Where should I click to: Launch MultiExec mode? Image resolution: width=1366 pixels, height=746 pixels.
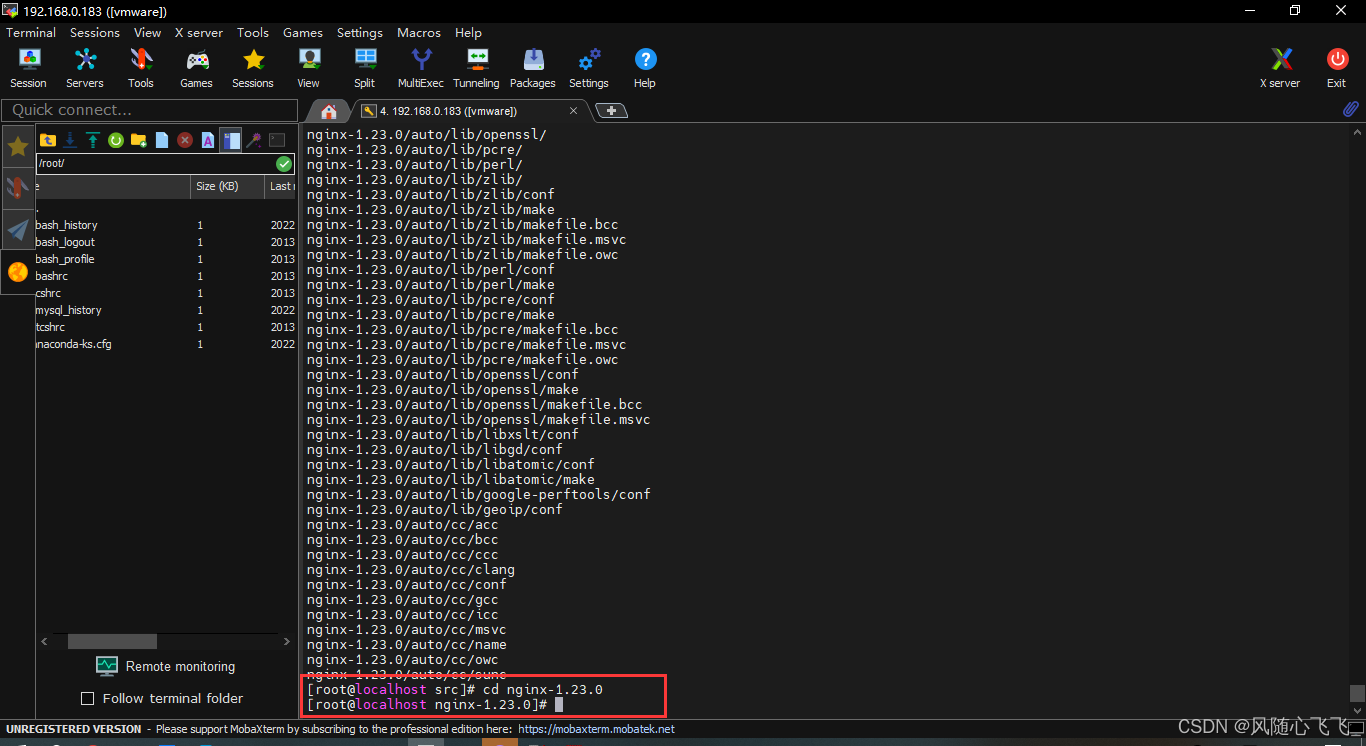pyautogui.click(x=421, y=68)
